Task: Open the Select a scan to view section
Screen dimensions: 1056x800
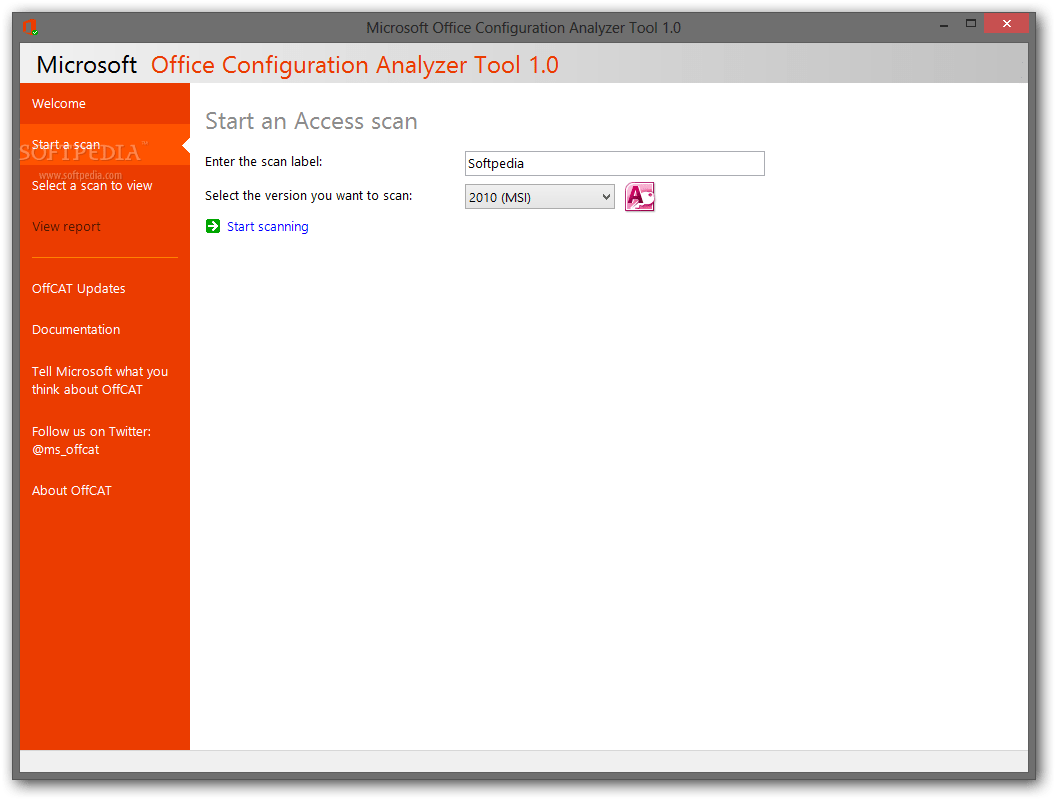Action: pyautogui.click(x=92, y=185)
